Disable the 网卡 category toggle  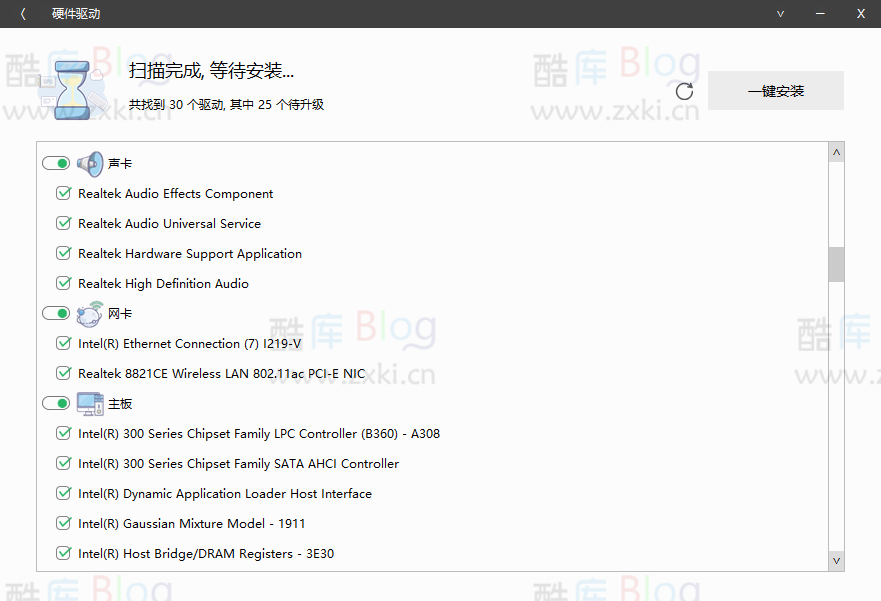pyautogui.click(x=55, y=312)
